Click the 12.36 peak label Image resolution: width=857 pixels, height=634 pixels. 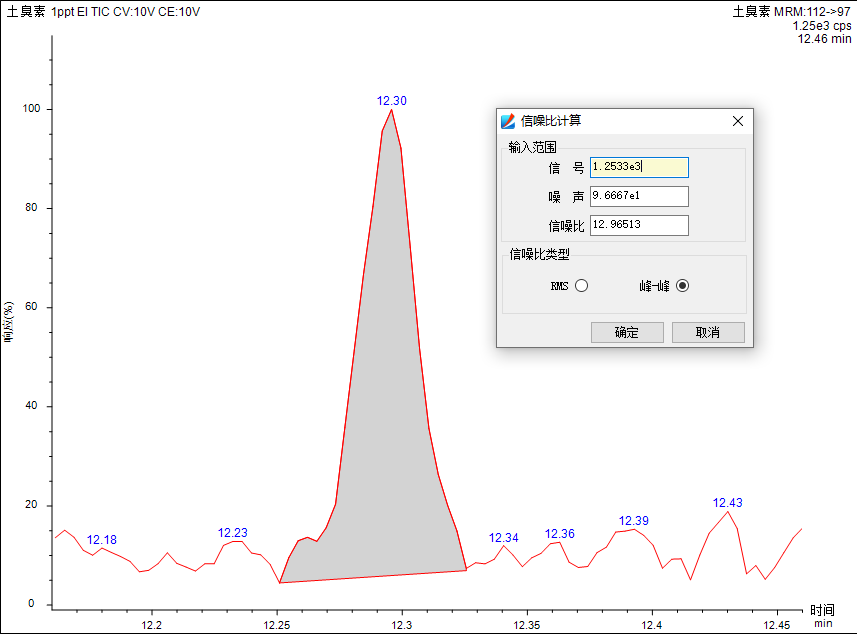560,534
